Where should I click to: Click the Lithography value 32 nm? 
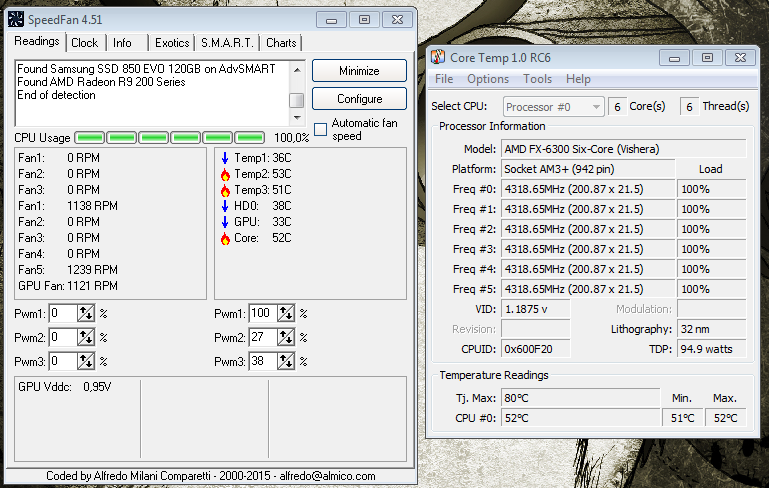712,329
